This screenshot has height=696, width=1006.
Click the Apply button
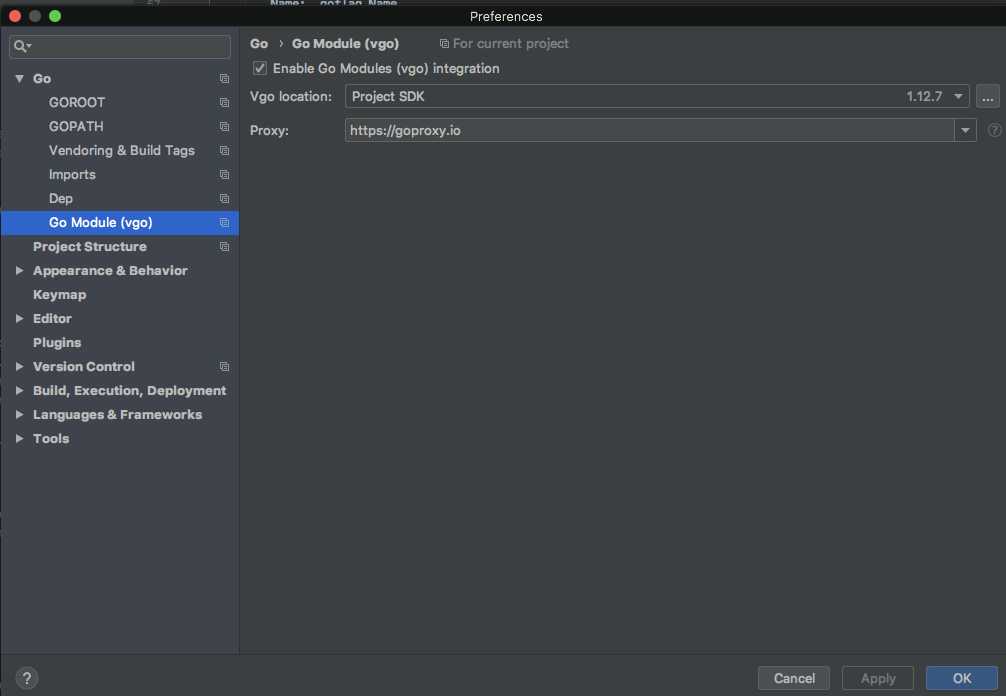coord(878,678)
